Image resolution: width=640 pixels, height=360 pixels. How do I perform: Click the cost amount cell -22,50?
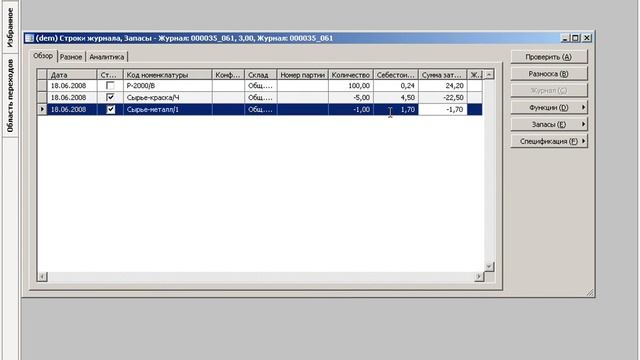point(442,98)
